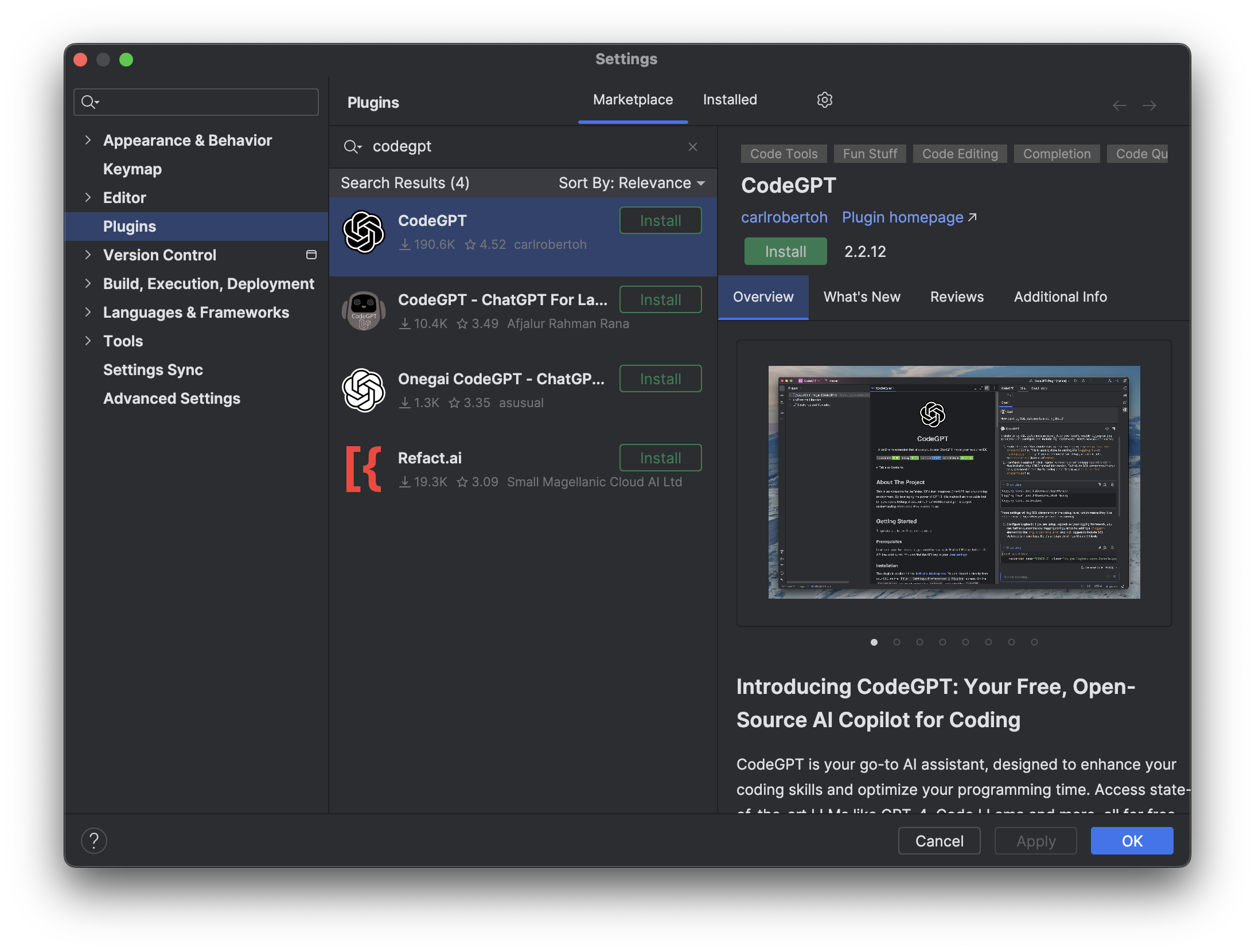
Task: Select the second screenshot carousel dot
Action: coord(897,642)
